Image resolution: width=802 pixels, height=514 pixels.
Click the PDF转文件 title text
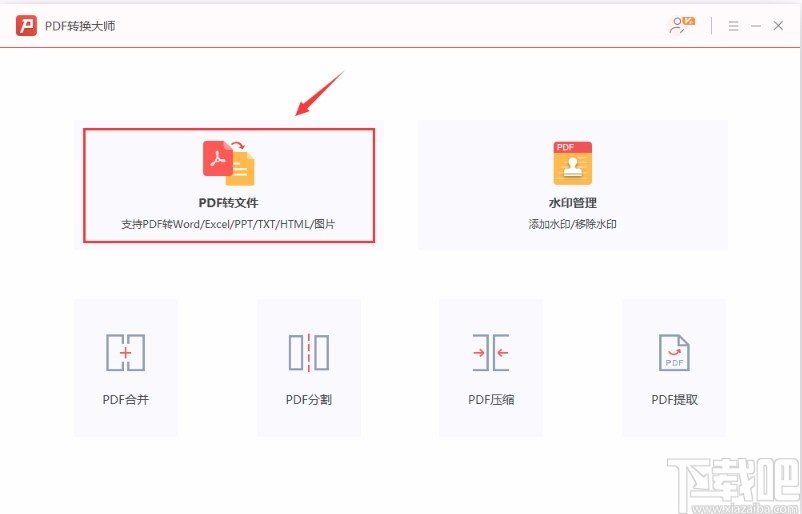click(x=228, y=203)
